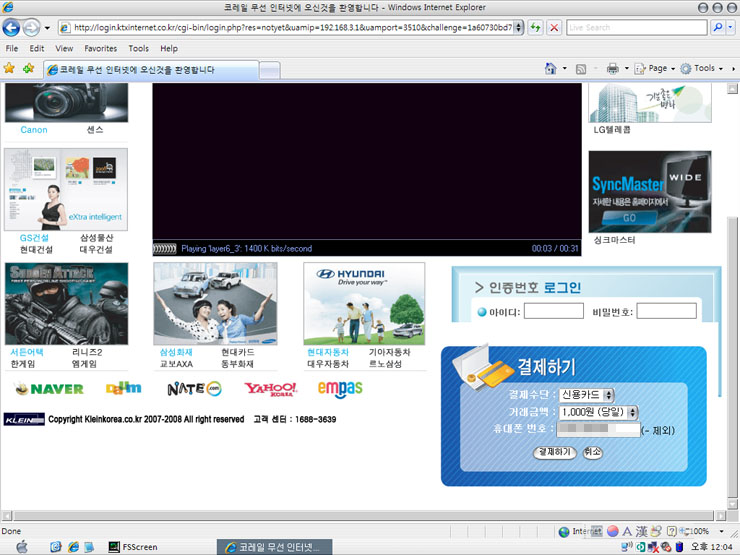Refresh the page with the green arrows icon
The height and width of the screenshot is (555, 740).
pyautogui.click(x=535, y=27)
